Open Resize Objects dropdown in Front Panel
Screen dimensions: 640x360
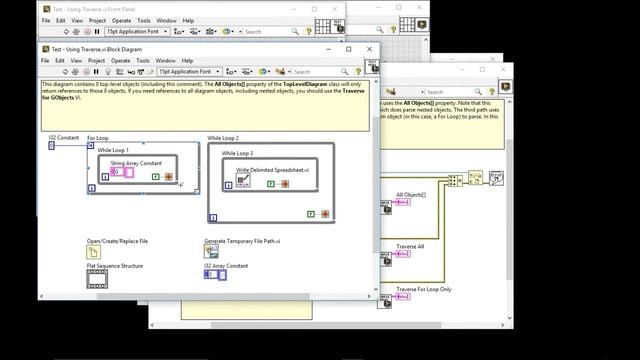coord(211,31)
